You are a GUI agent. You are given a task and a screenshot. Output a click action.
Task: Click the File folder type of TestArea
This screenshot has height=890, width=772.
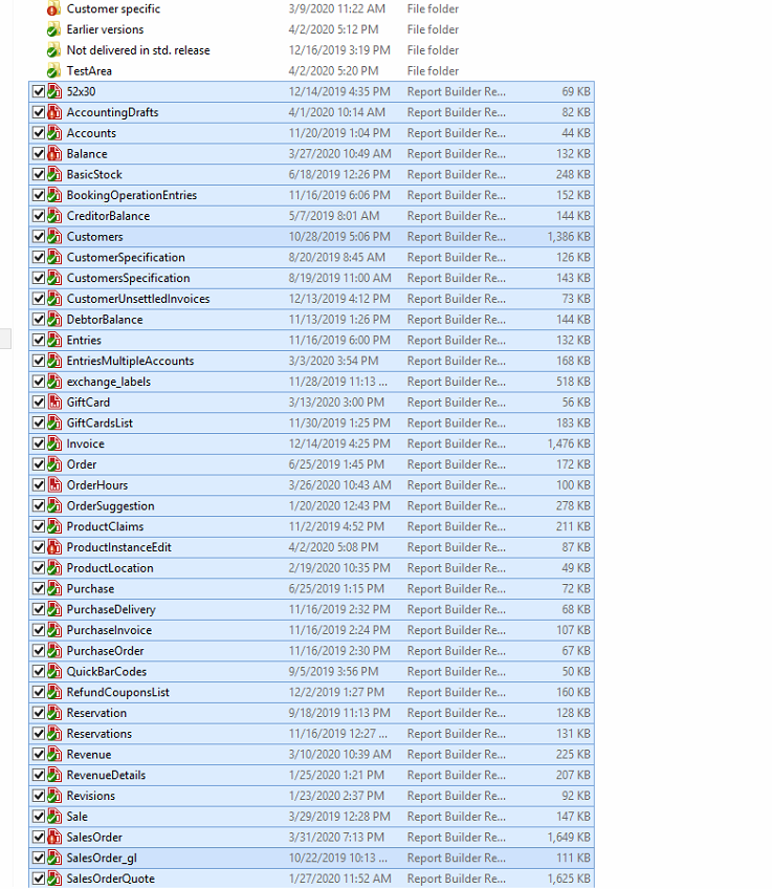coord(433,71)
